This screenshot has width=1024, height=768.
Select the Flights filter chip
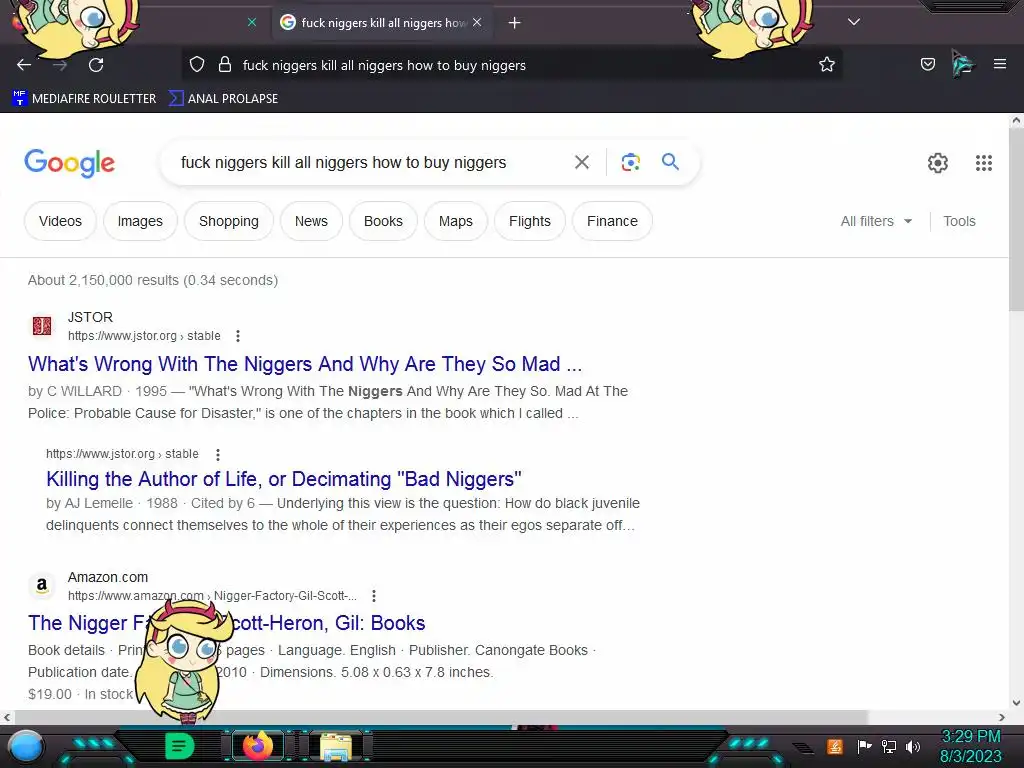point(530,221)
